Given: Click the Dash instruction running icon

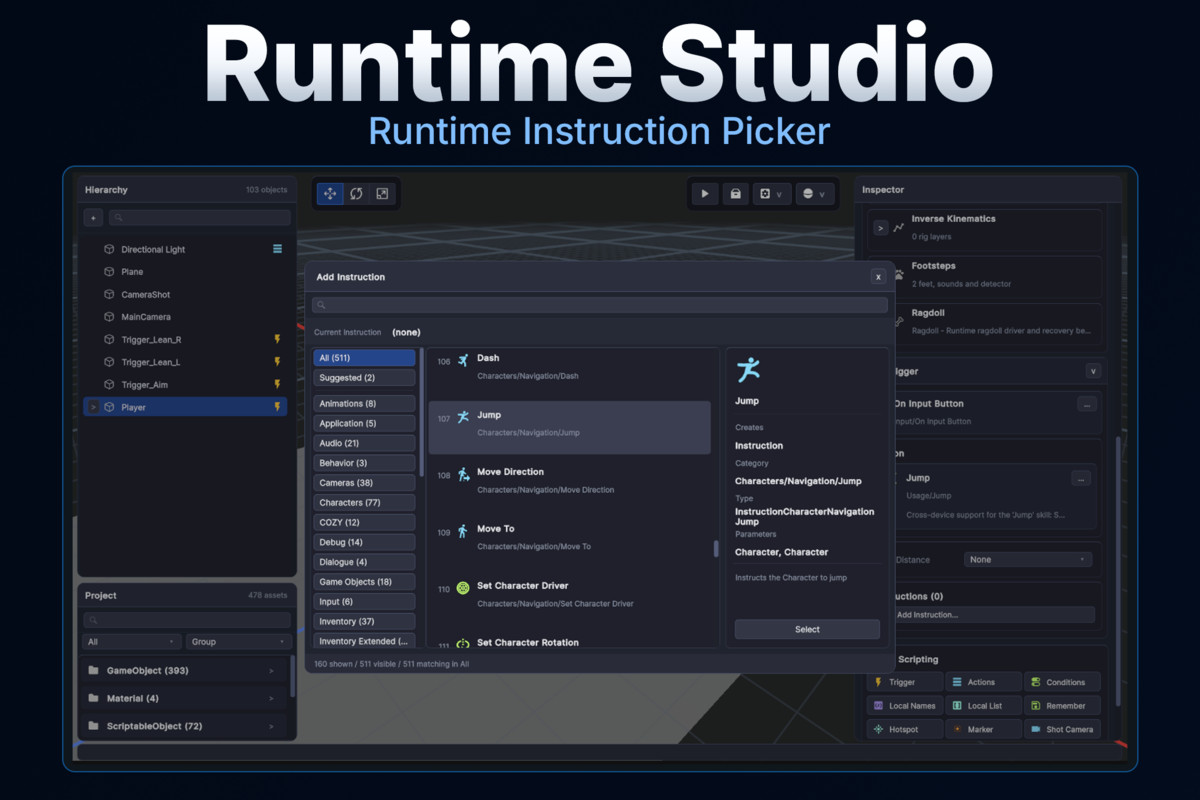Looking at the screenshot, I should pos(463,360).
